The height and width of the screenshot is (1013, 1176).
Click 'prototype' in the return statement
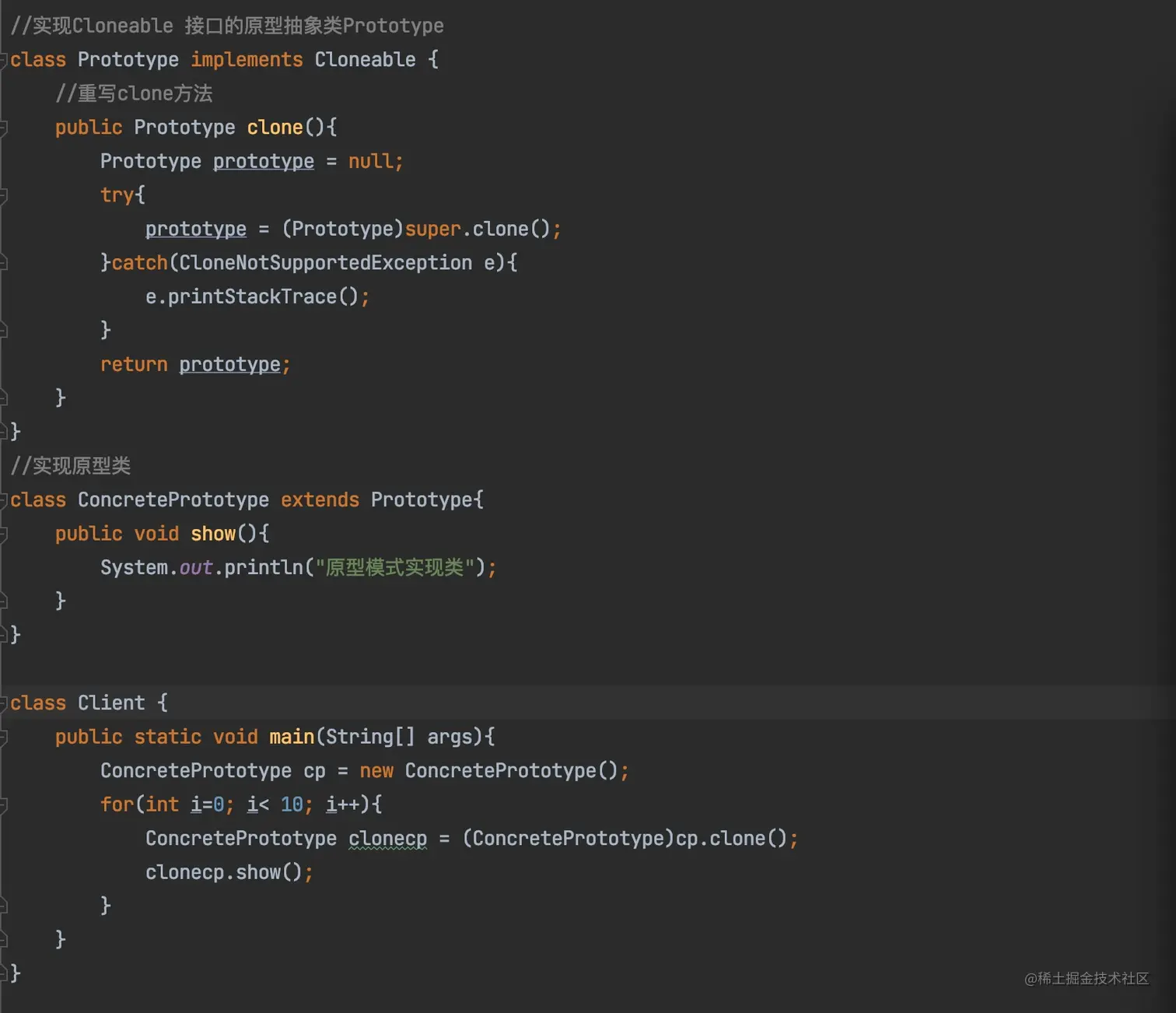229,364
